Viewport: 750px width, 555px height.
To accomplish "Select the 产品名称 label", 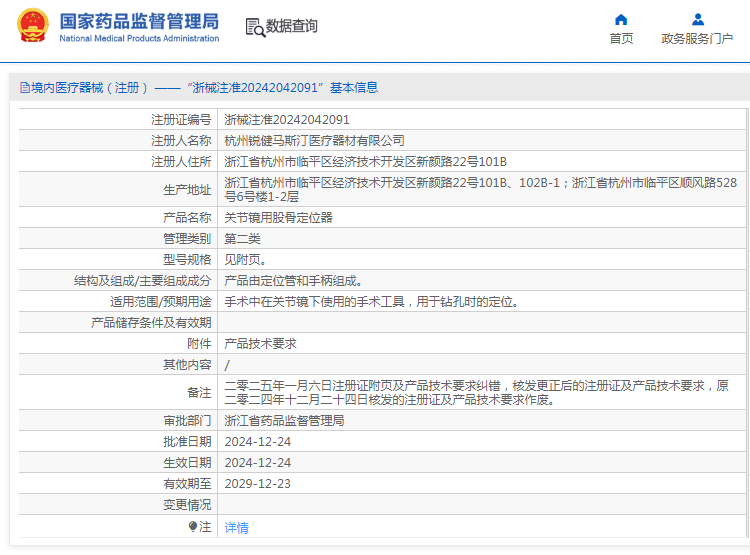I will click(x=187, y=218).
